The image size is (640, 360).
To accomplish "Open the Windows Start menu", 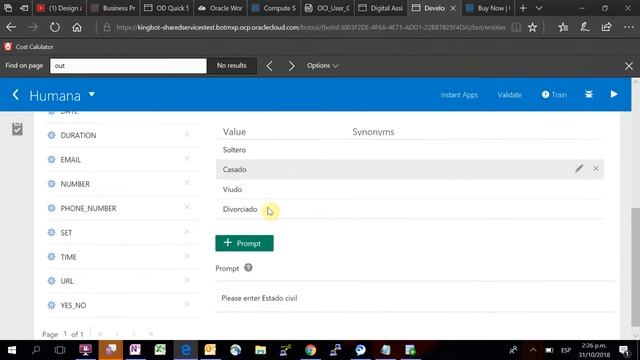I will tap(12, 350).
